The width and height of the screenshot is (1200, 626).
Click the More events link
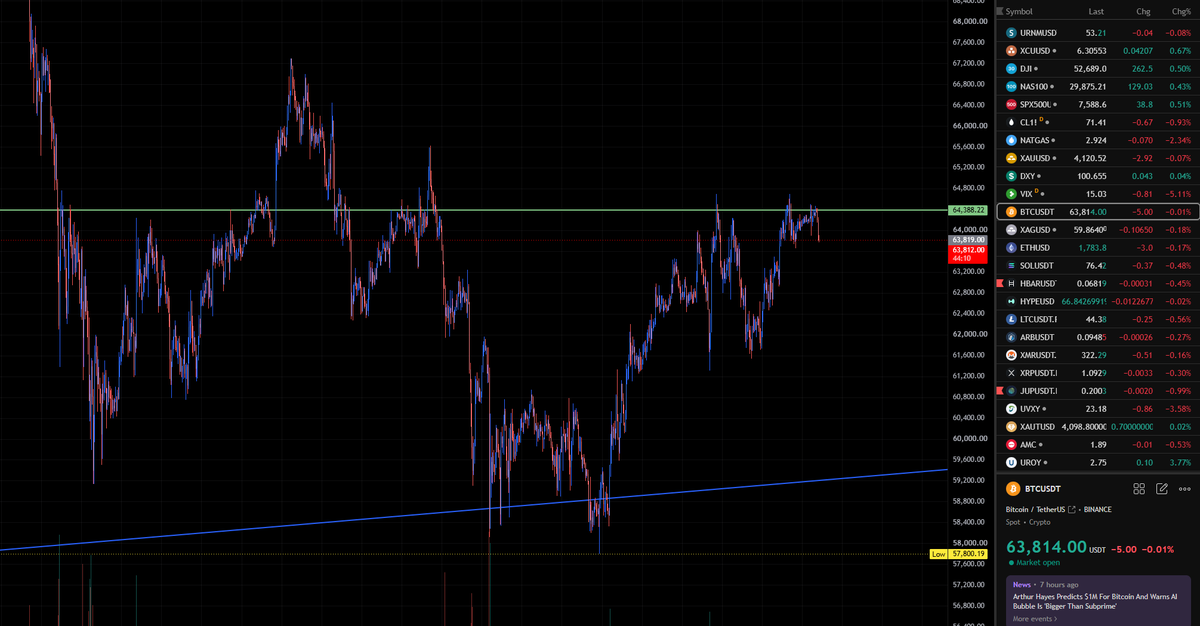[1035, 619]
